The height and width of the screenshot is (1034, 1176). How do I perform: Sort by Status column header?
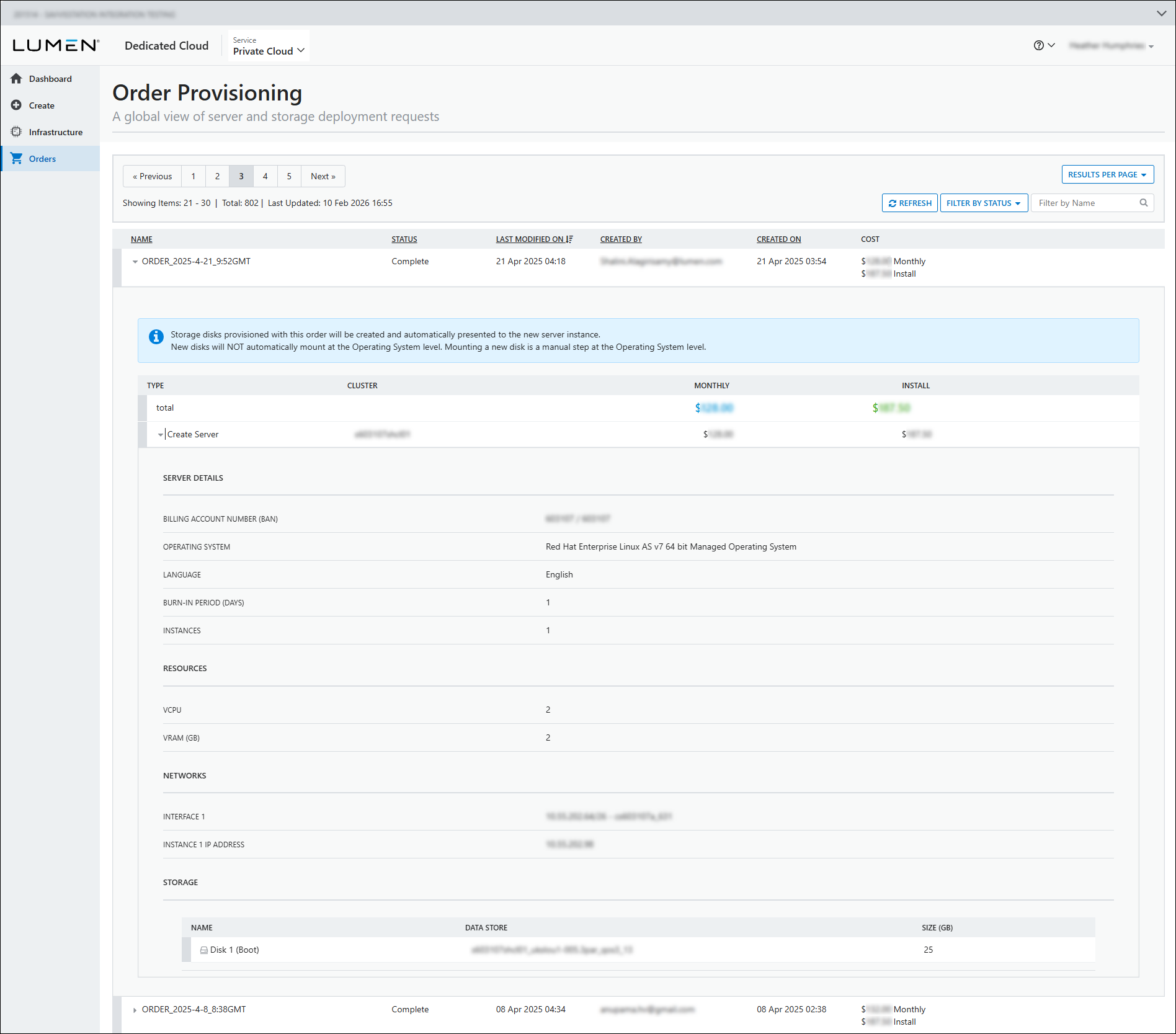(x=404, y=239)
